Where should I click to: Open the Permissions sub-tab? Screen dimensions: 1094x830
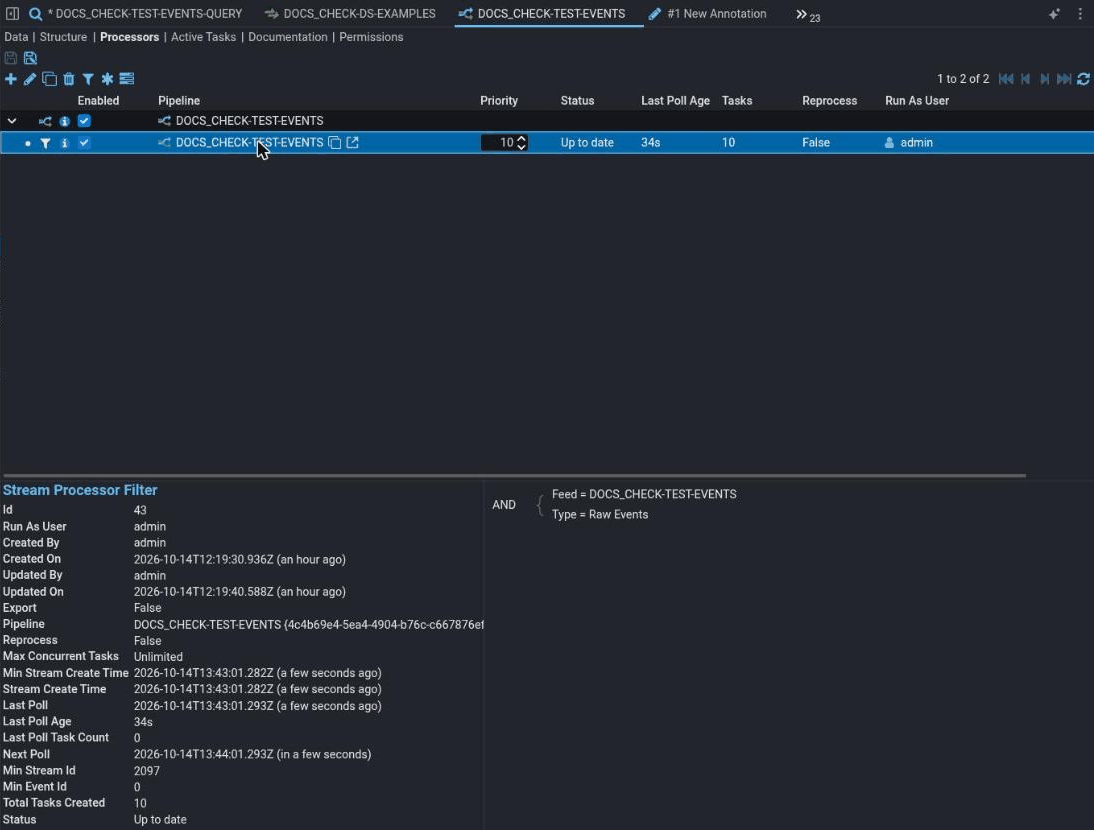371,37
